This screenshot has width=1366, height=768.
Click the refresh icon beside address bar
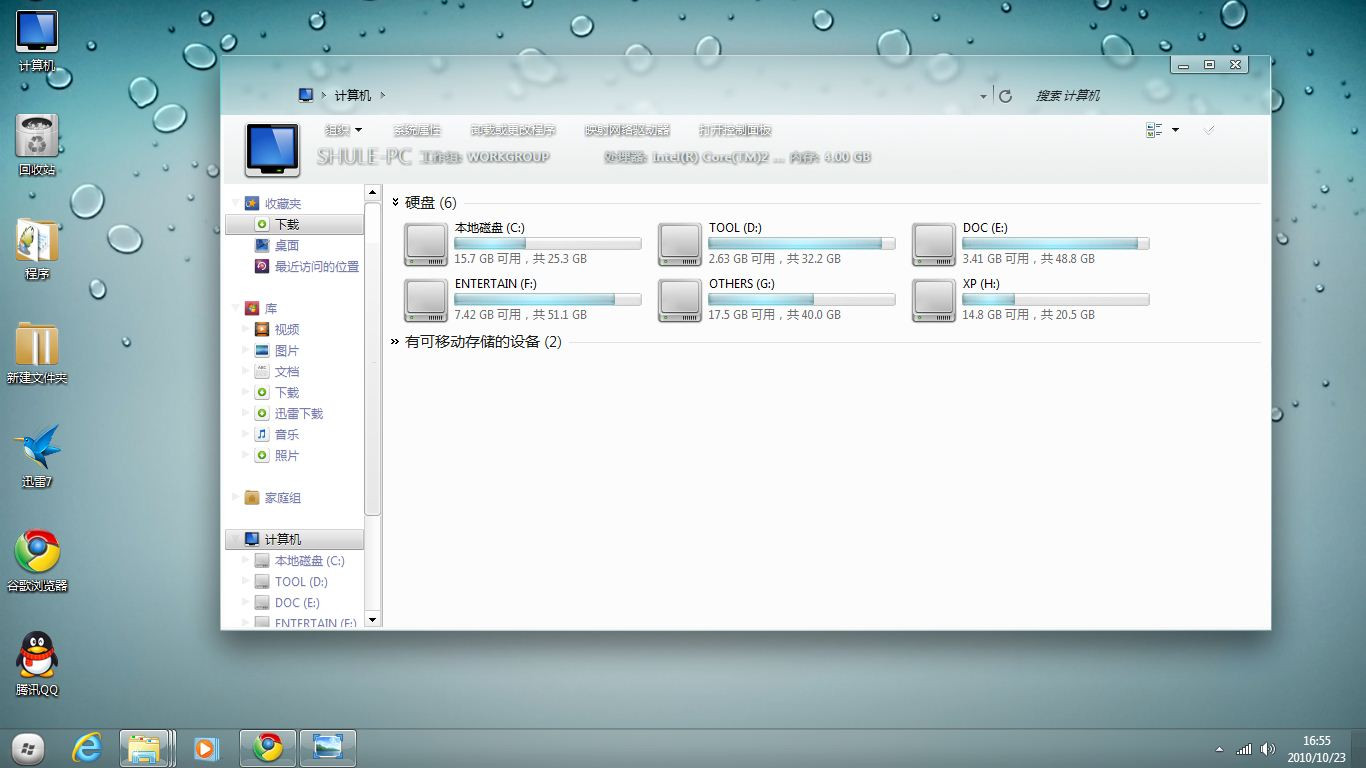point(1005,96)
